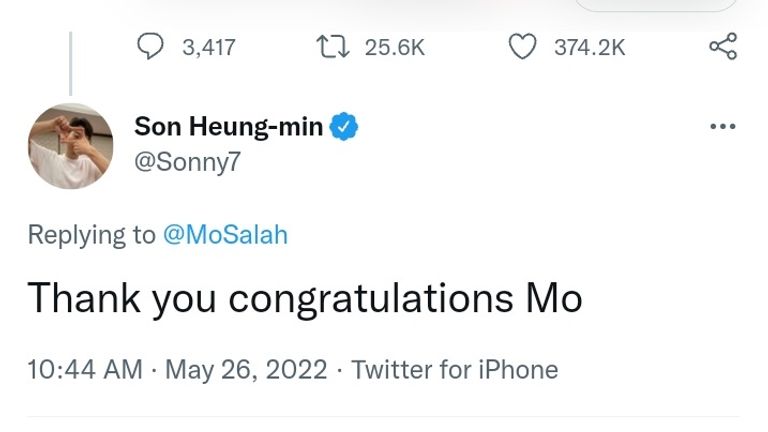This screenshot has width=768, height=432.
Task: Like the tweet with the heart icon
Action: click(x=522, y=46)
